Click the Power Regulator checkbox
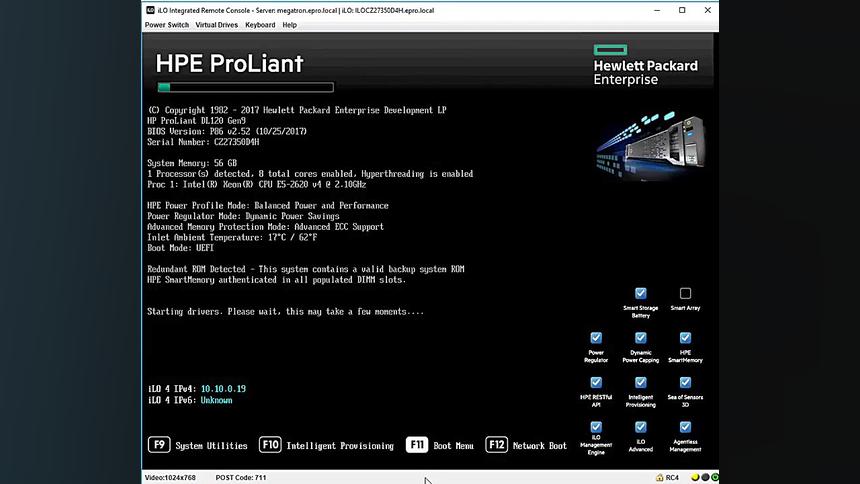This screenshot has height=484, width=860. [596, 337]
